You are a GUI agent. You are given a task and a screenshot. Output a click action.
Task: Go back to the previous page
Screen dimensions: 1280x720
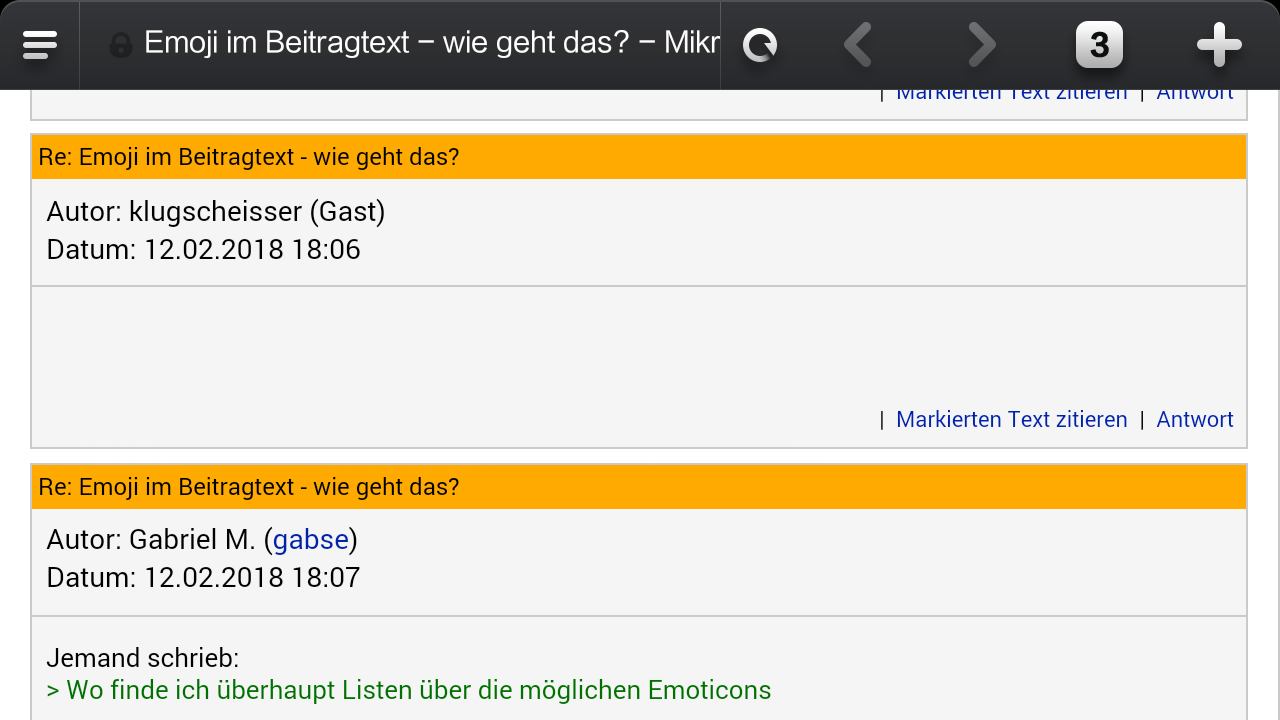[x=858, y=45]
